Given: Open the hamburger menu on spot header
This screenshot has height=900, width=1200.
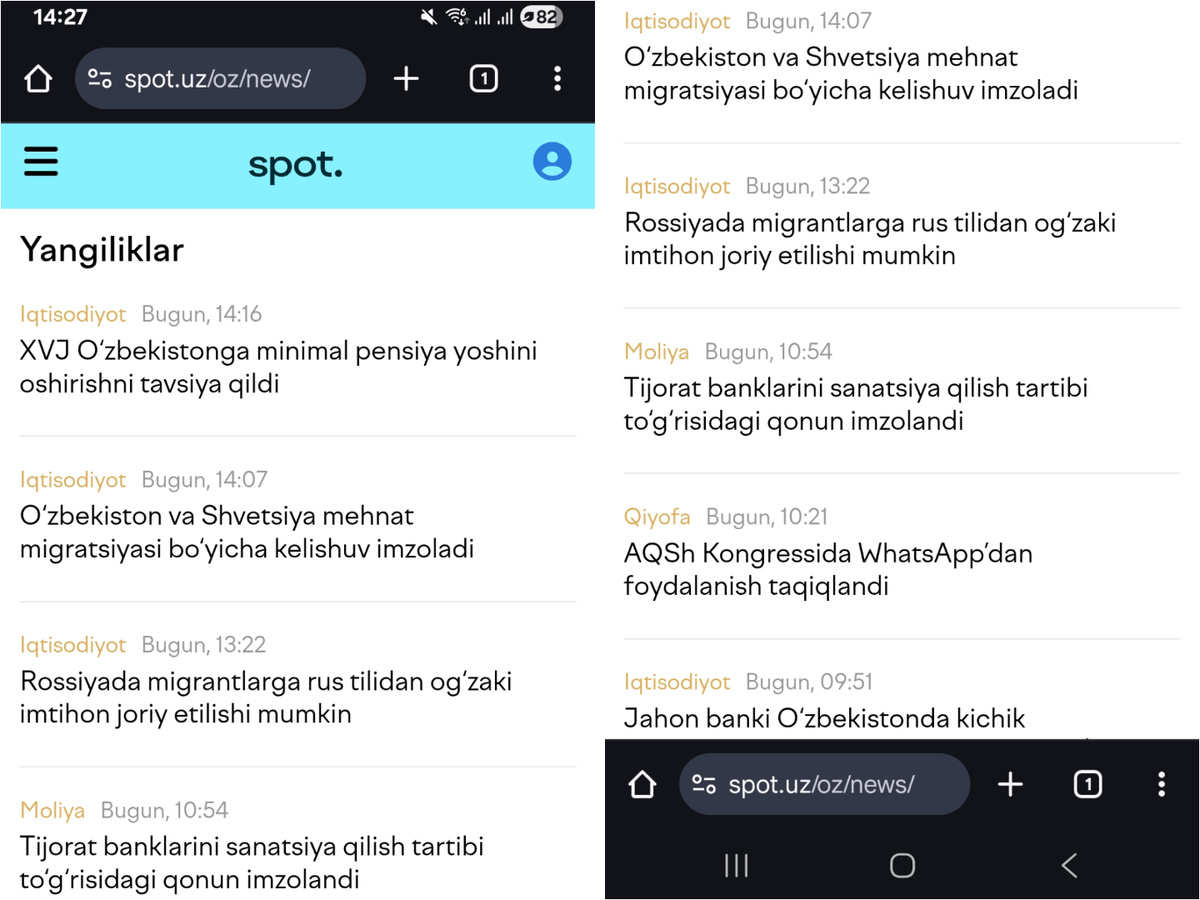Looking at the screenshot, I should [x=41, y=162].
